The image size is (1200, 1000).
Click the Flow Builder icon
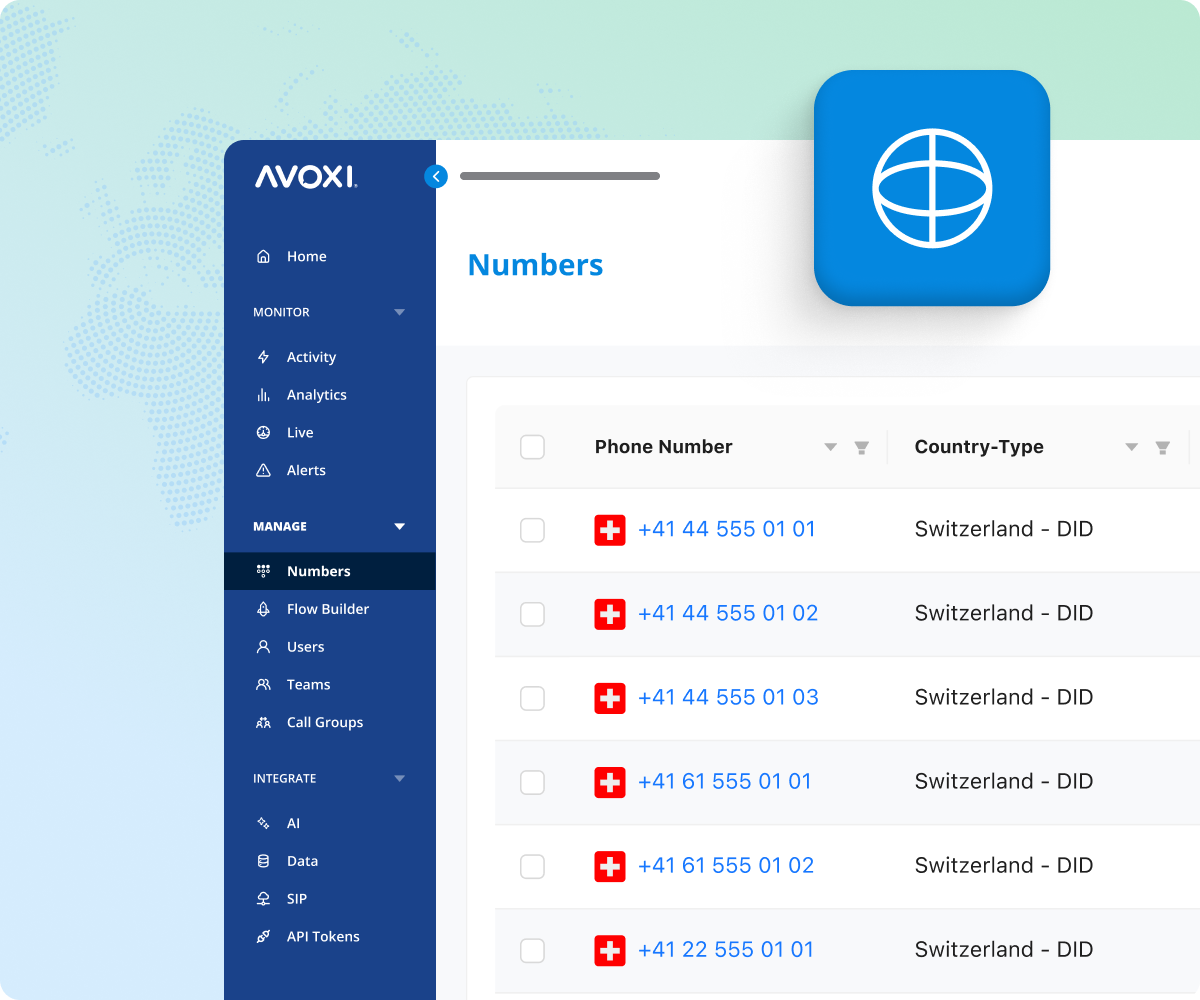point(263,609)
